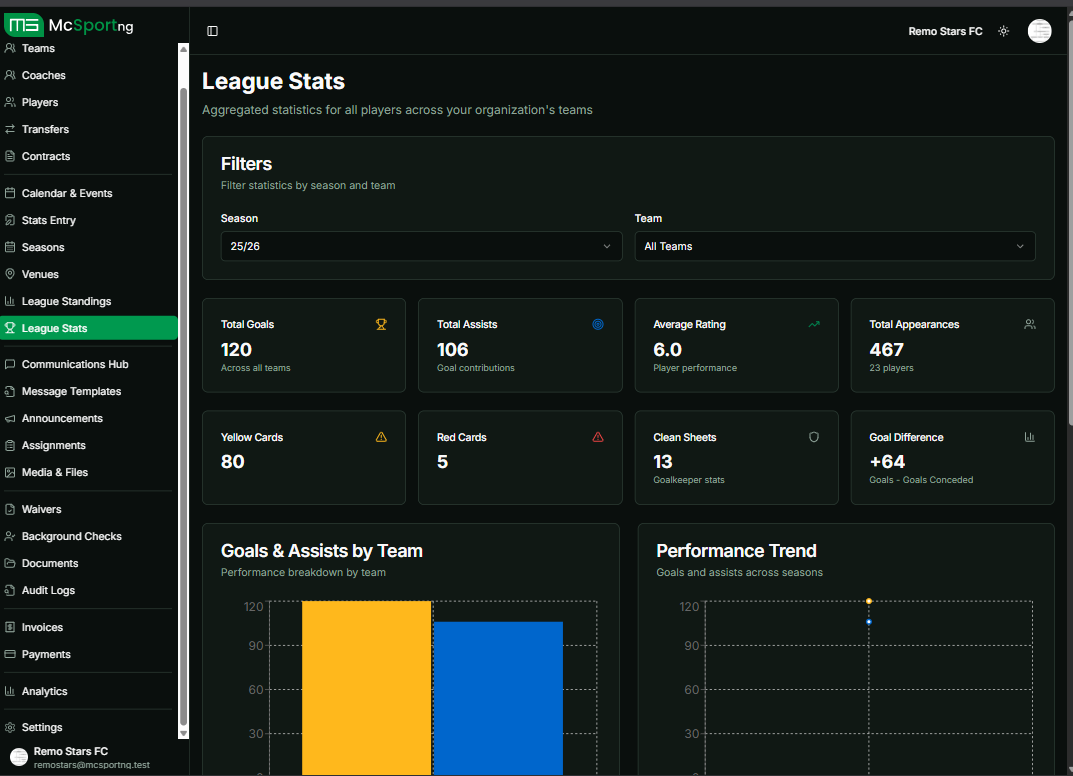1073x776 pixels.
Task: Click the trophy icon on Total Goals card
Action: point(381,324)
